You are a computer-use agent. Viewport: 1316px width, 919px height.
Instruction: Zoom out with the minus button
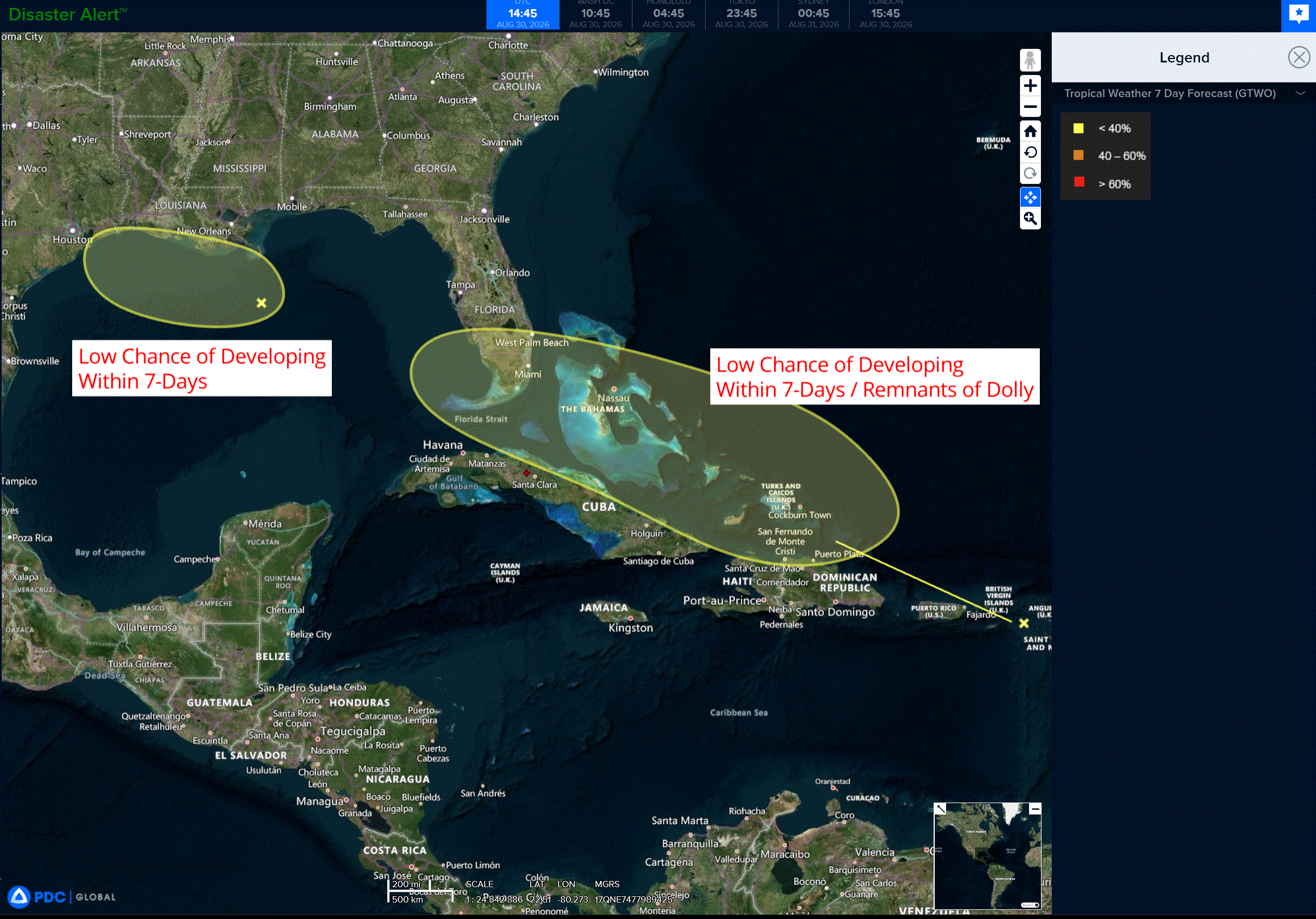(x=1030, y=107)
